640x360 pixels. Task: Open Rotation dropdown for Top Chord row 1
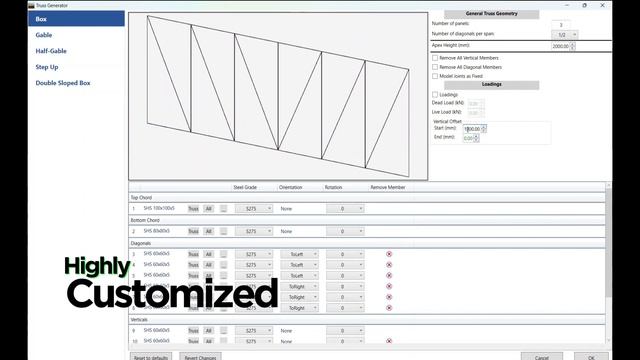click(x=345, y=209)
